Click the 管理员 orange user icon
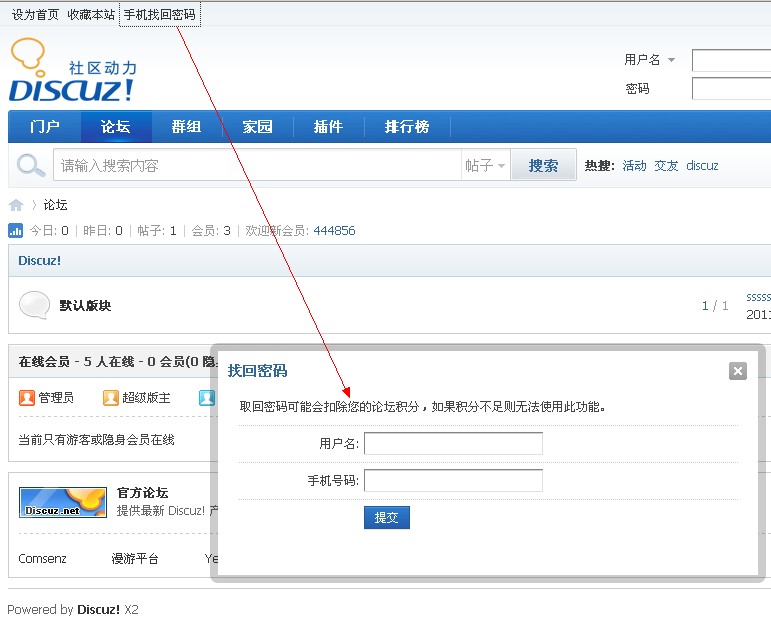Image resolution: width=771 pixels, height=621 pixels. click(x=27, y=397)
